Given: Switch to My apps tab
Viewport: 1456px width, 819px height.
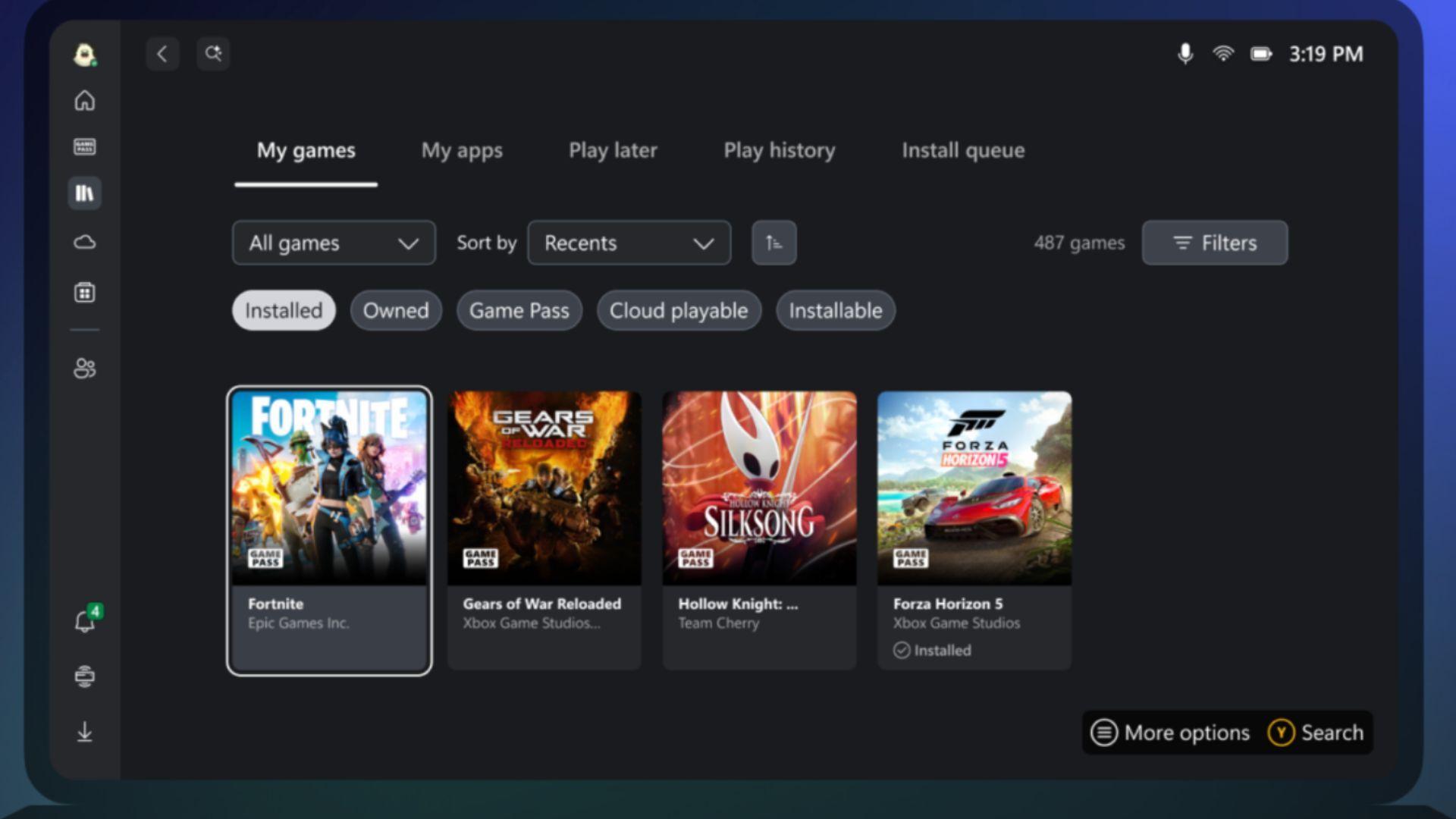Looking at the screenshot, I should tap(462, 151).
